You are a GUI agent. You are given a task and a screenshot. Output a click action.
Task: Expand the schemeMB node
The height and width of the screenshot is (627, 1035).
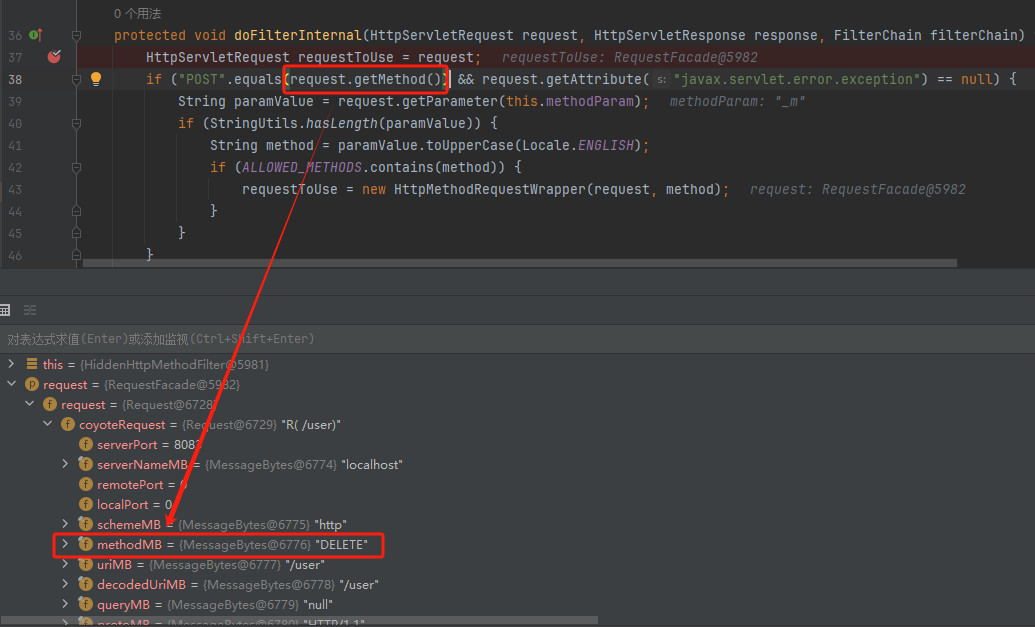65,524
